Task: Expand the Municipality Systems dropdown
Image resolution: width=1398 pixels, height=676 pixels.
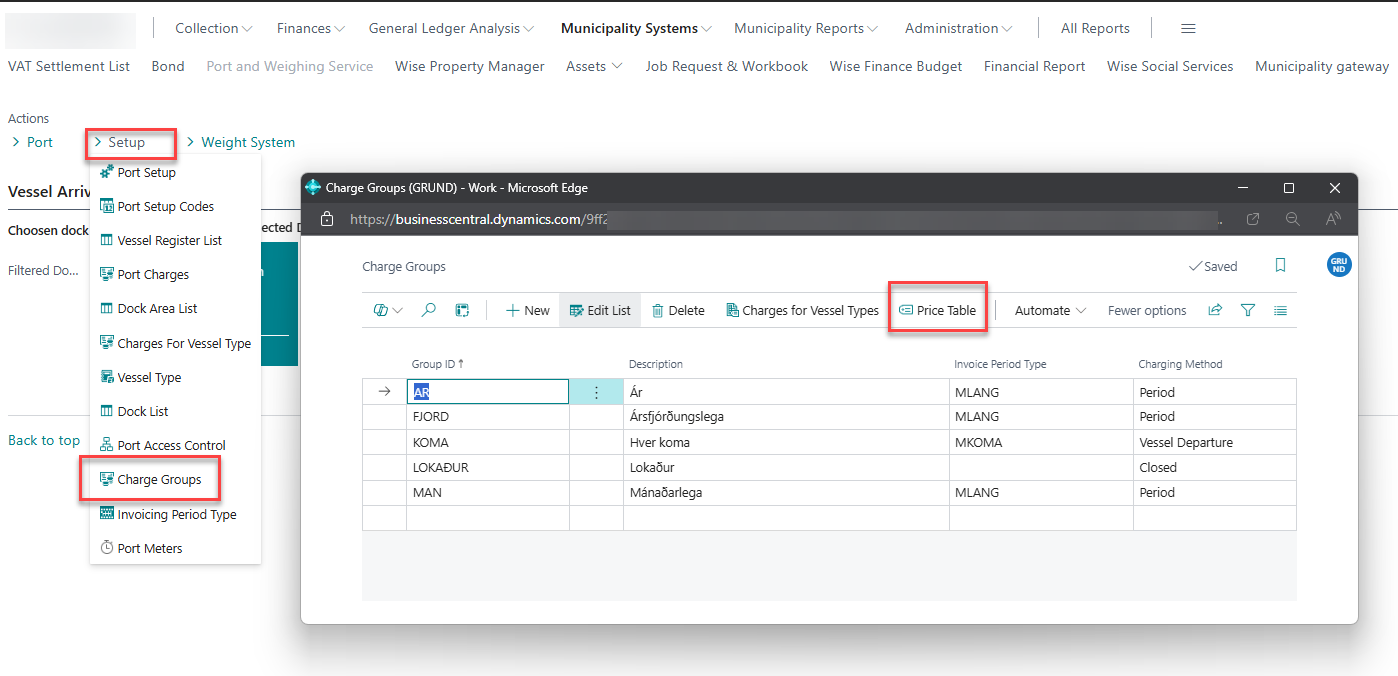Action: click(x=636, y=28)
